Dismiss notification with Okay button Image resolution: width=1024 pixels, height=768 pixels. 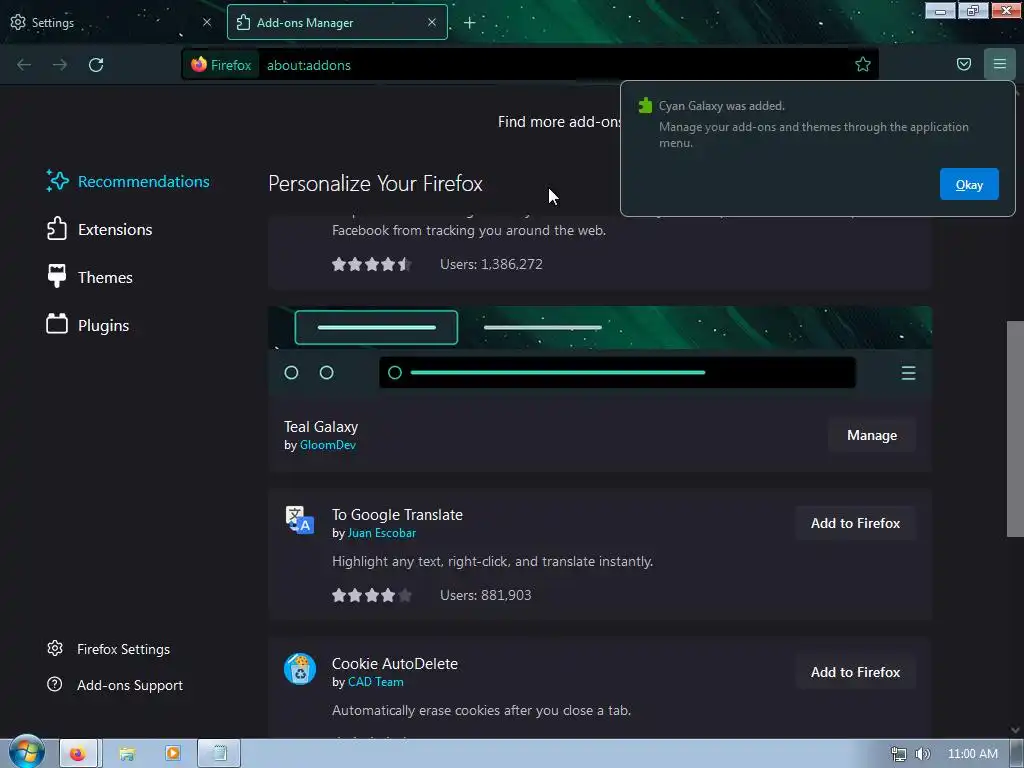click(x=969, y=185)
